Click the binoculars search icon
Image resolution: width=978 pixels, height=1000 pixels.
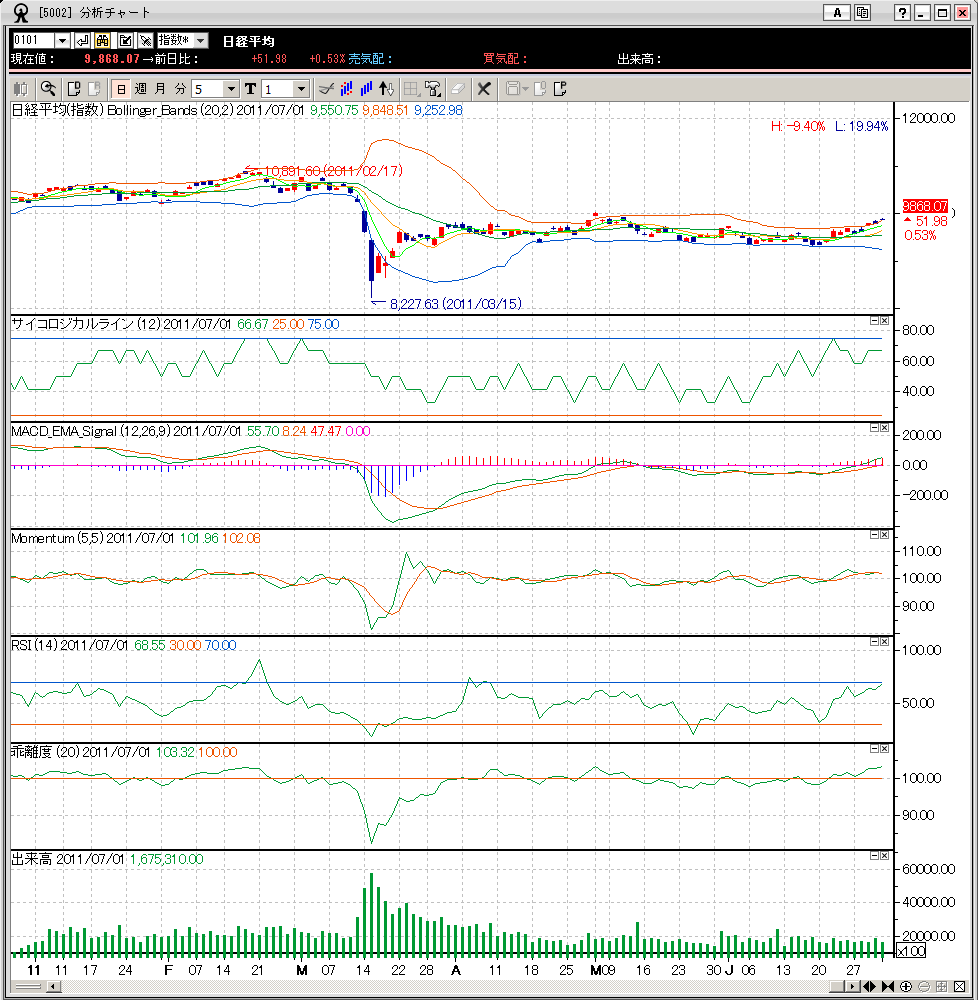(101, 40)
